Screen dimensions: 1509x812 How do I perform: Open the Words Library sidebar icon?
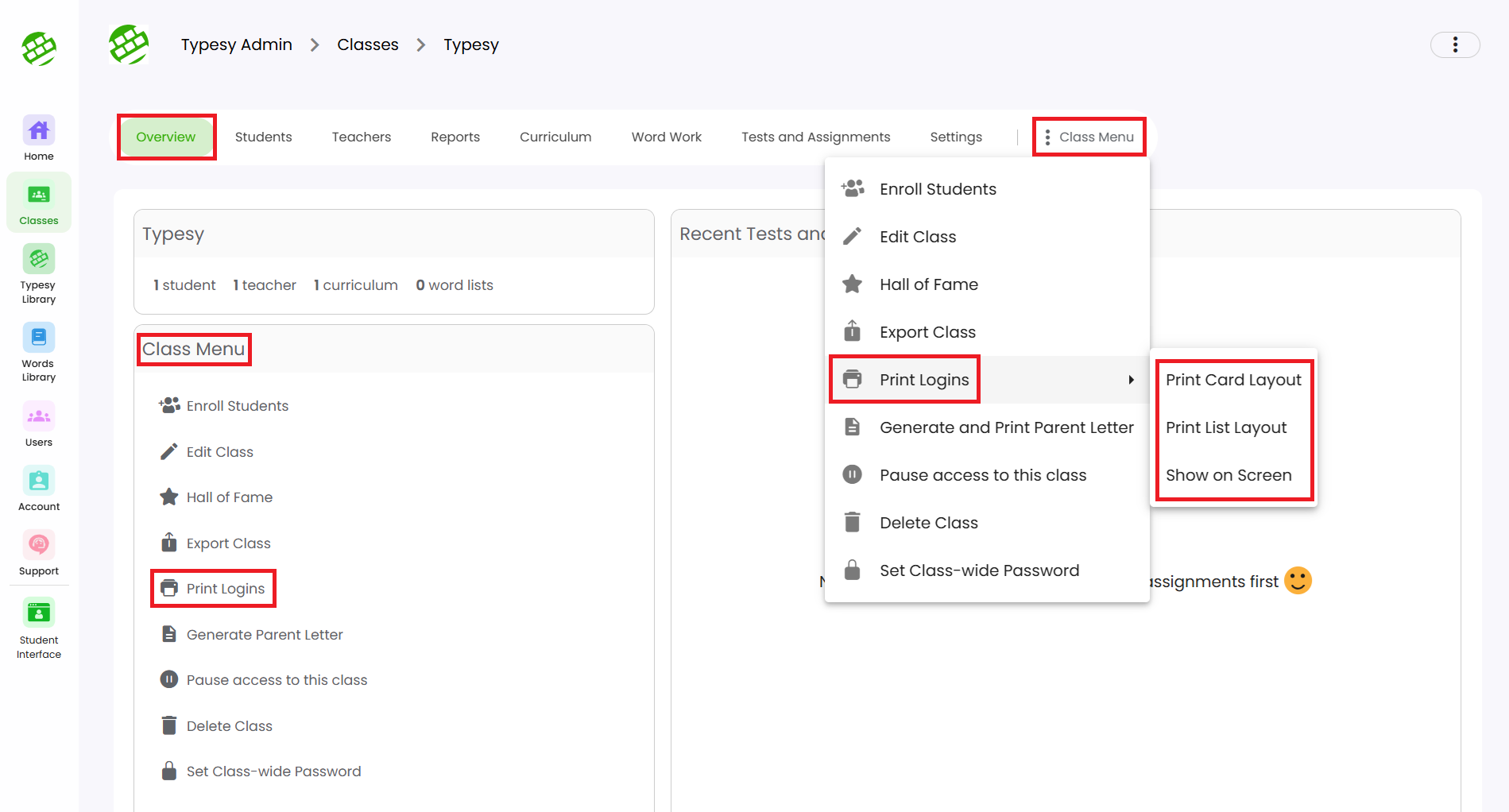[x=38, y=351]
